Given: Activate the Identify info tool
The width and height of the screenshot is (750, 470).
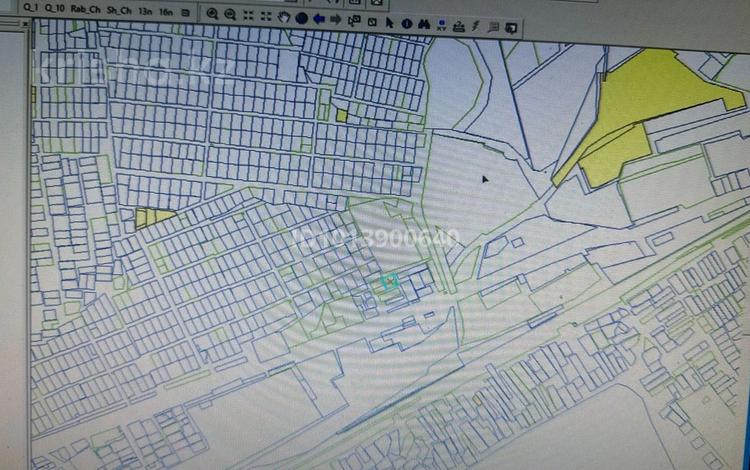Looking at the screenshot, I should [x=407, y=23].
